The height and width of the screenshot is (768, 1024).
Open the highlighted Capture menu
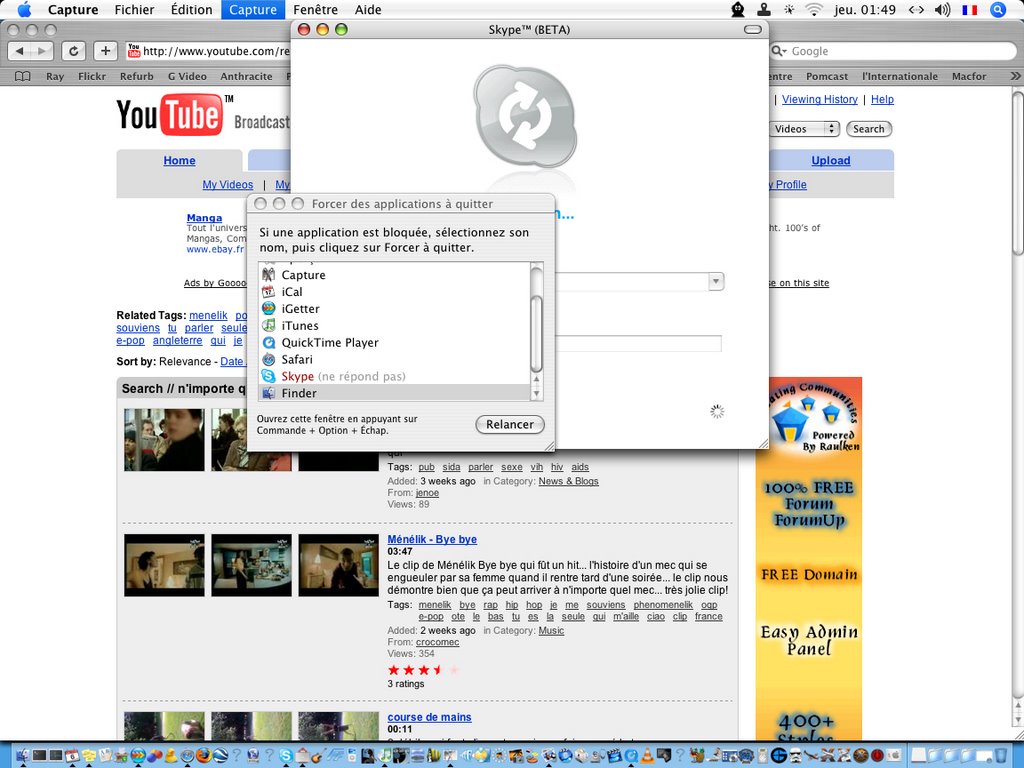click(x=253, y=10)
